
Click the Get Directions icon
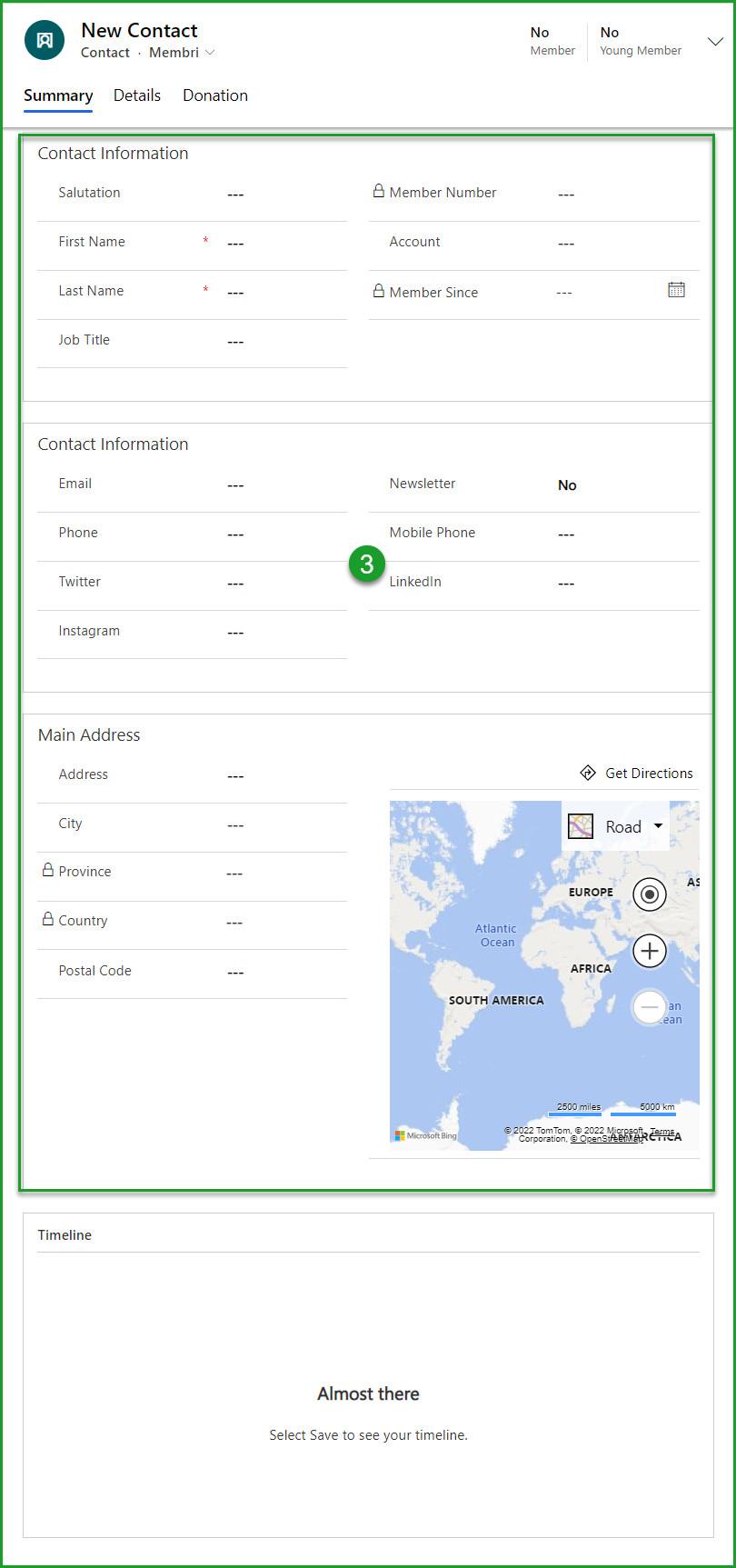tap(588, 774)
